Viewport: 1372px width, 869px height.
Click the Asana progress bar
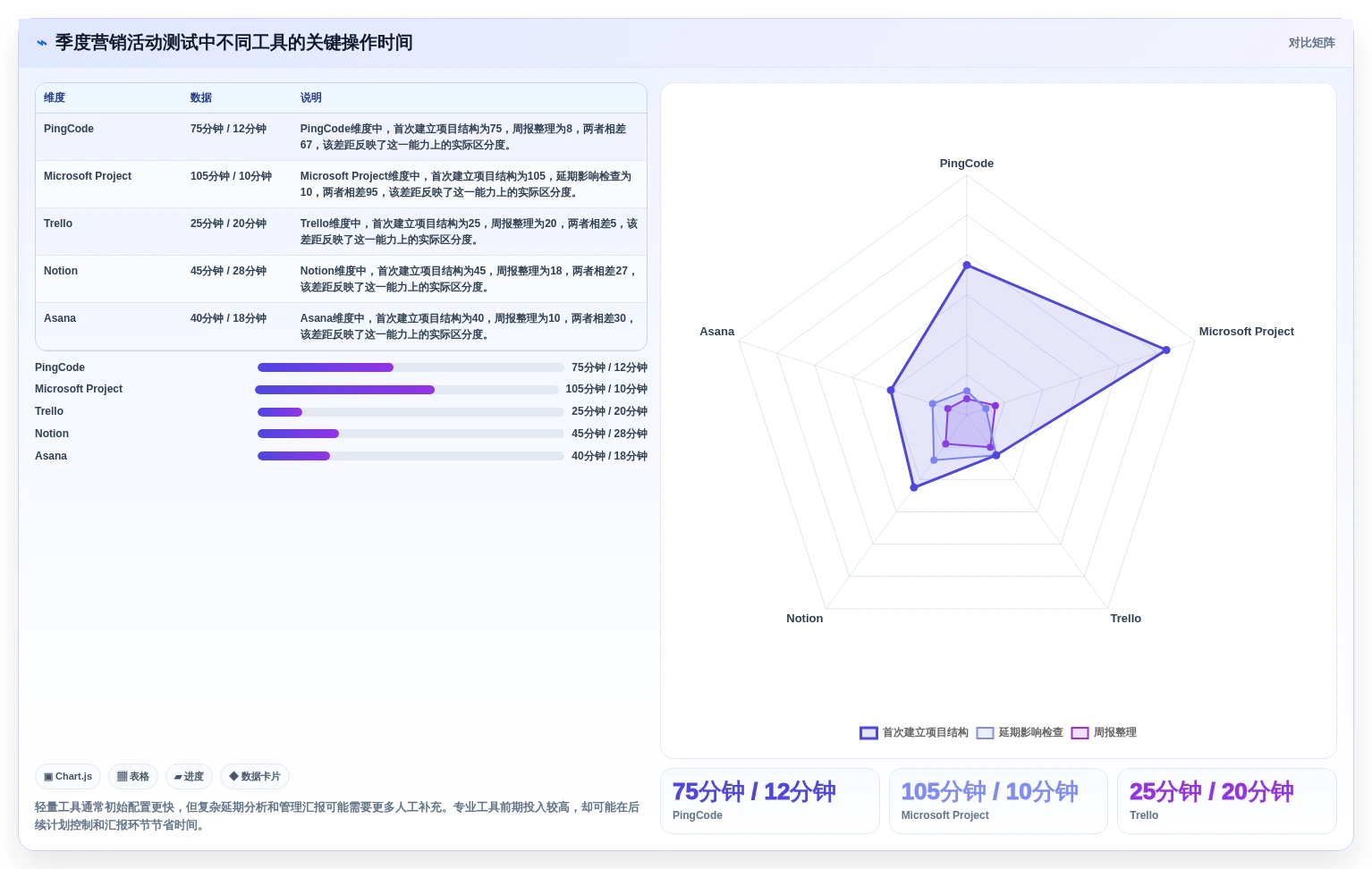pos(411,456)
